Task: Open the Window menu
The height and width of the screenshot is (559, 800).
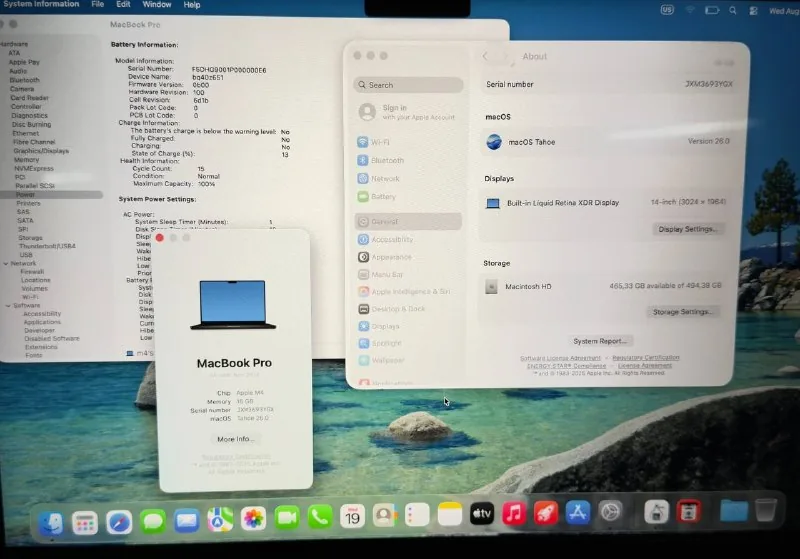Action: pyautogui.click(x=157, y=4)
